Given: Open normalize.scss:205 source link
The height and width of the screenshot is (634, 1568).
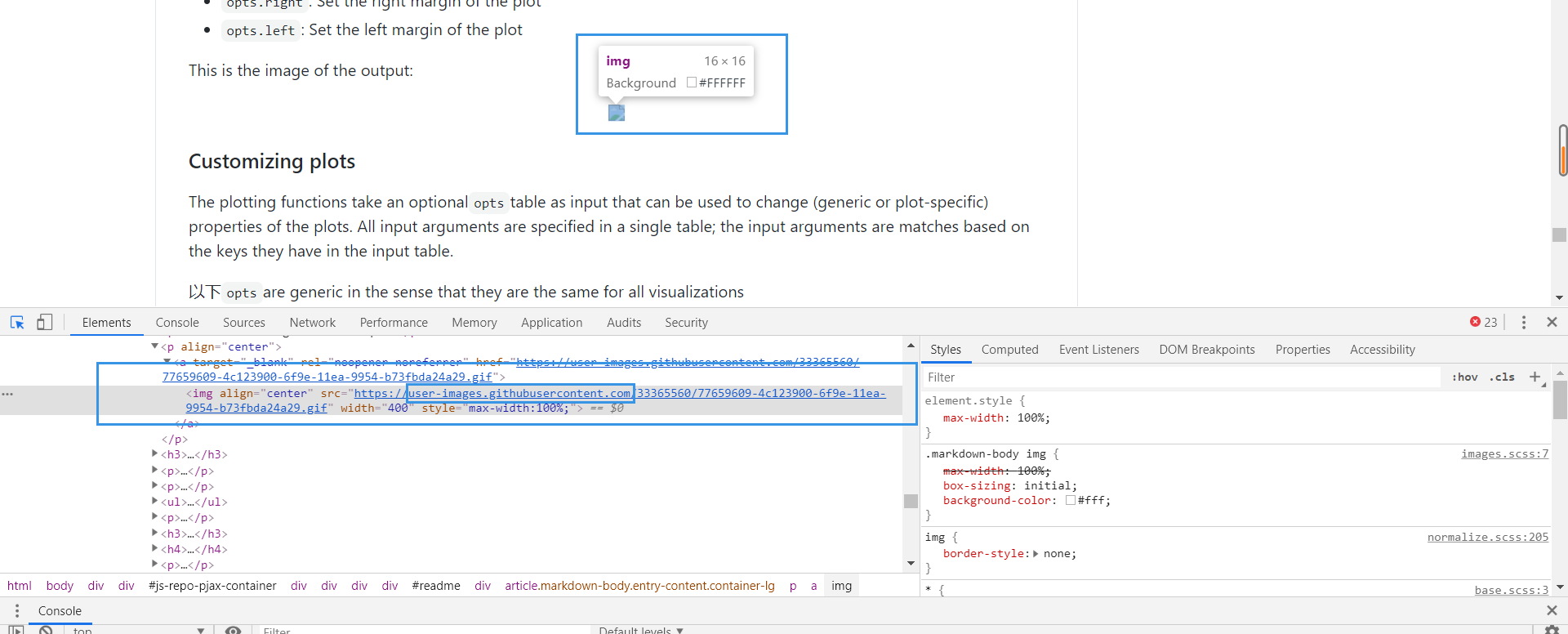Looking at the screenshot, I should point(1487,538).
